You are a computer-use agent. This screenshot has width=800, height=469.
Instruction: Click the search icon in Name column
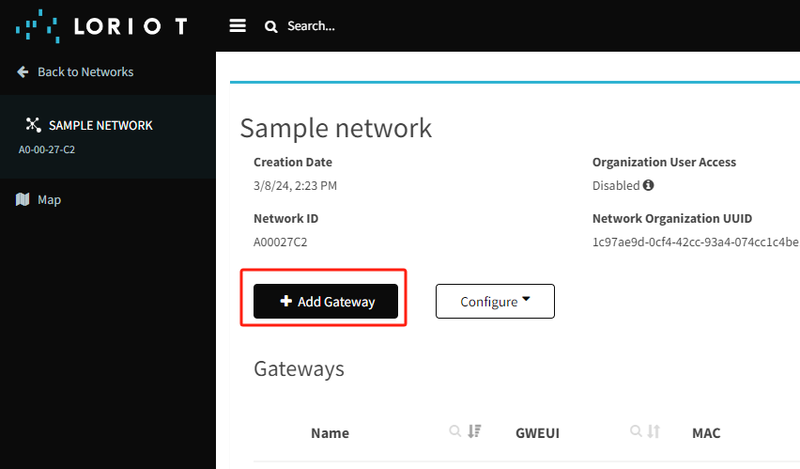[x=455, y=432]
